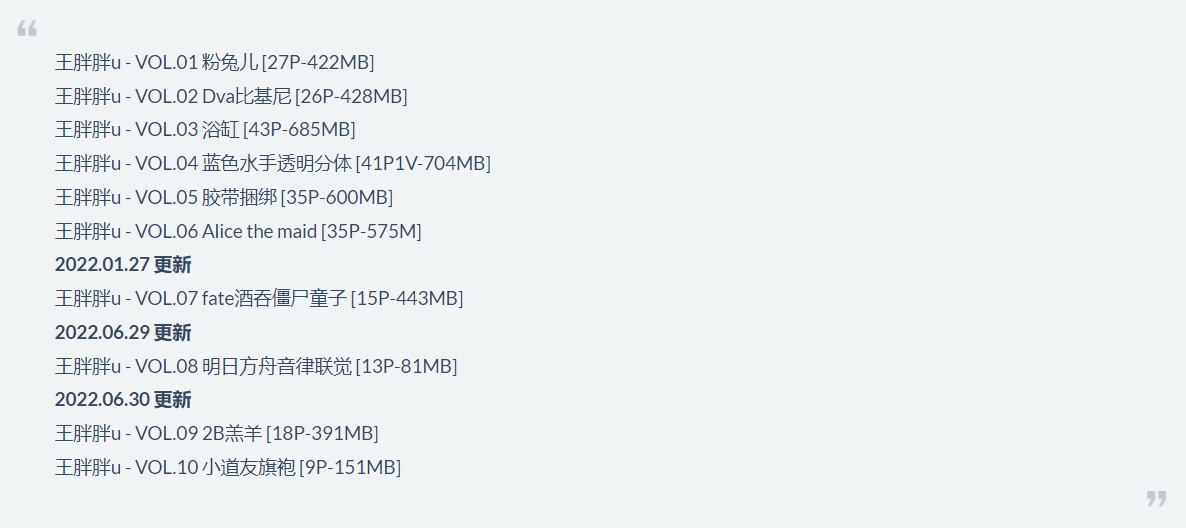Click the [41P1V-704MB] size label
This screenshot has width=1186, height=528.
[x=424, y=163]
